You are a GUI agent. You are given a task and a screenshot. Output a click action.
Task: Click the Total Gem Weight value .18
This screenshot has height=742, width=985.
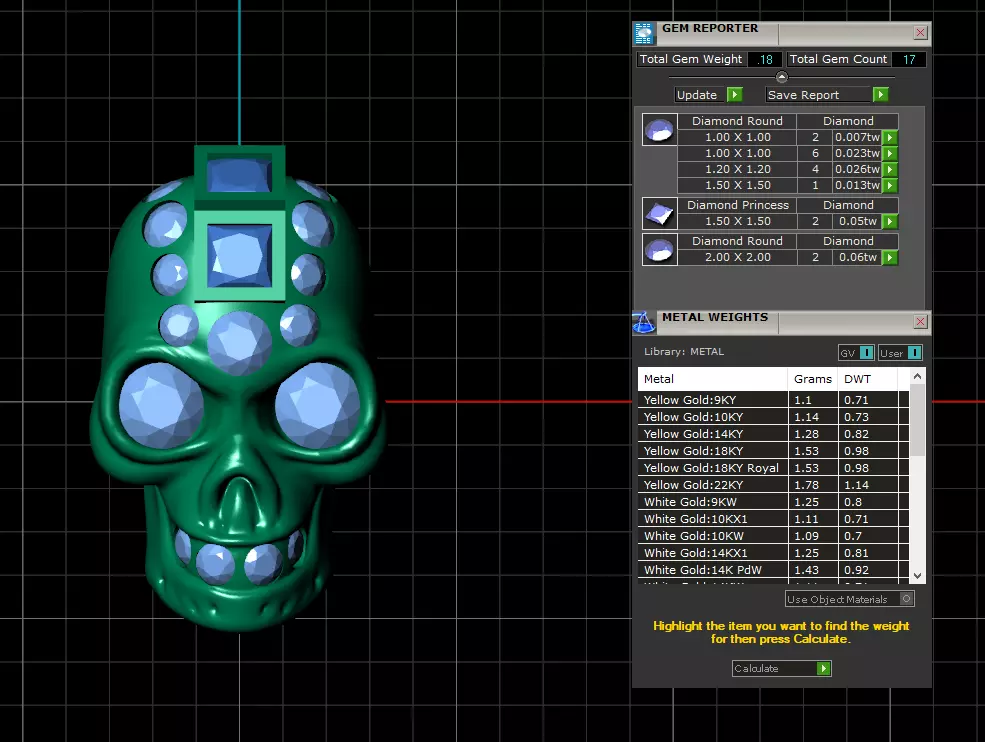pos(765,60)
